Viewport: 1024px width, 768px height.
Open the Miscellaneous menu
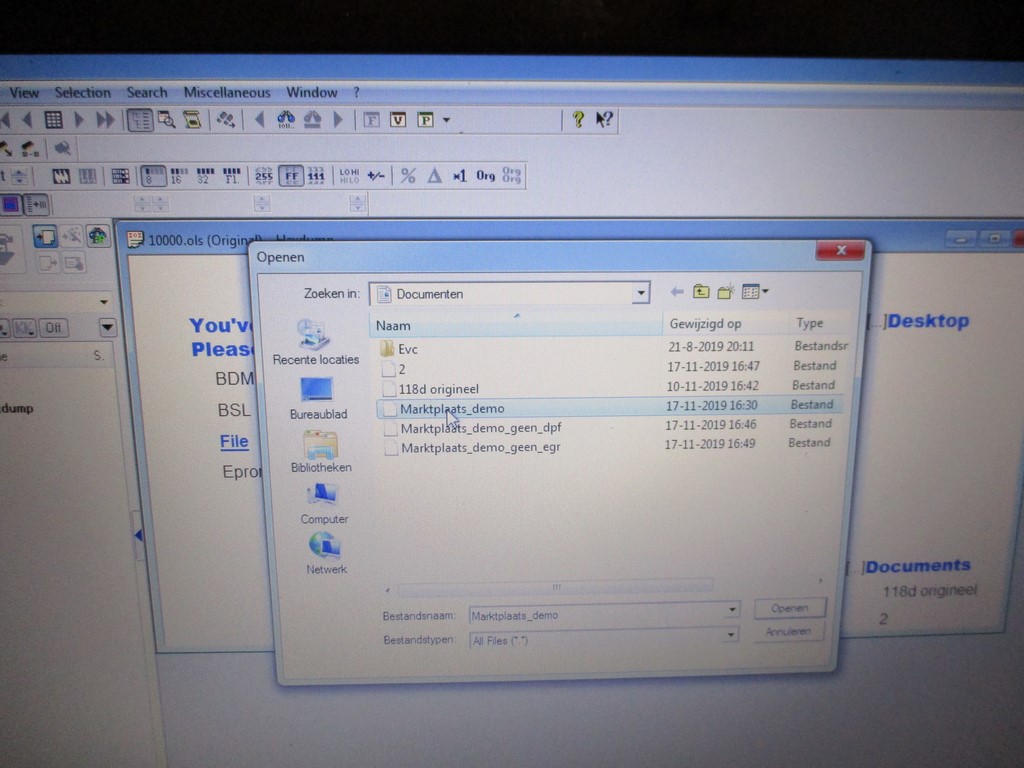tap(227, 92)
